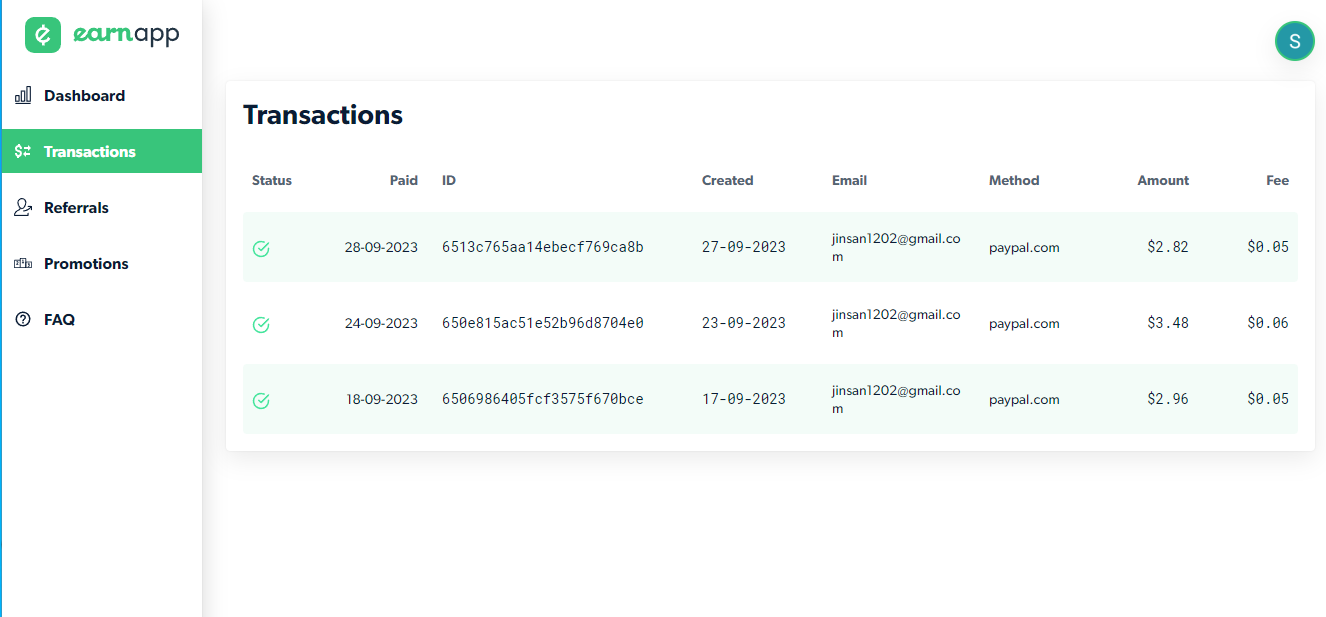Click the Transactions dollar-arrows icon
The image size is (1326, 617).
[23, 152]
